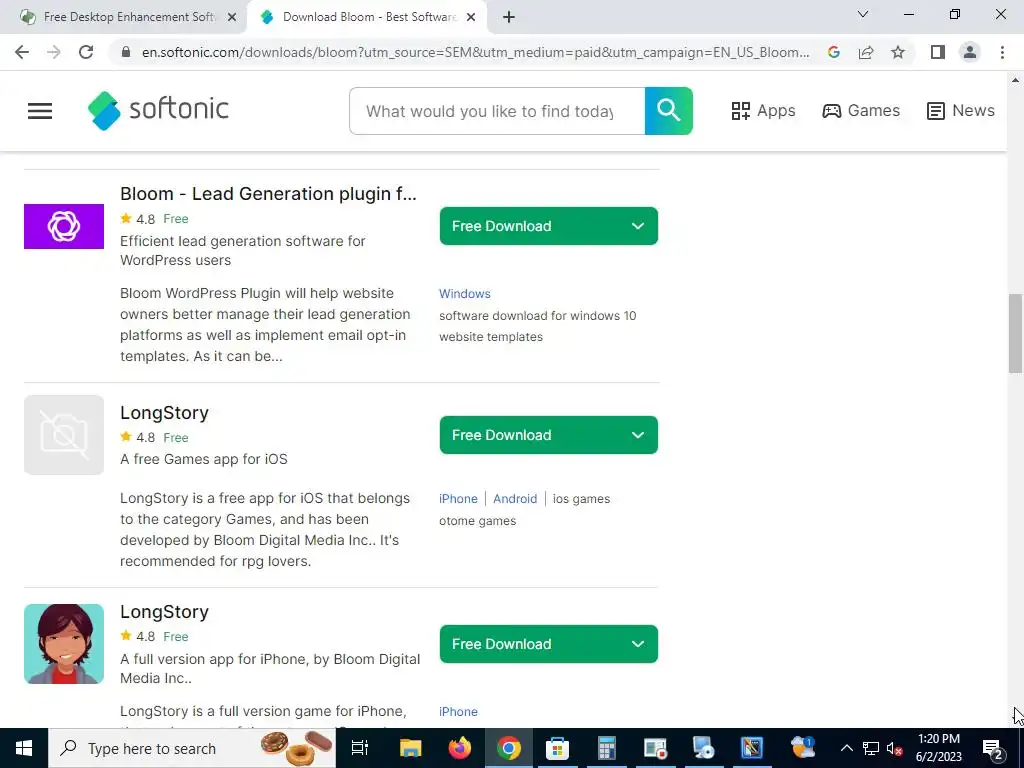Click the 'ios games' tag
1024x768 pixels.
coord(581,499)
